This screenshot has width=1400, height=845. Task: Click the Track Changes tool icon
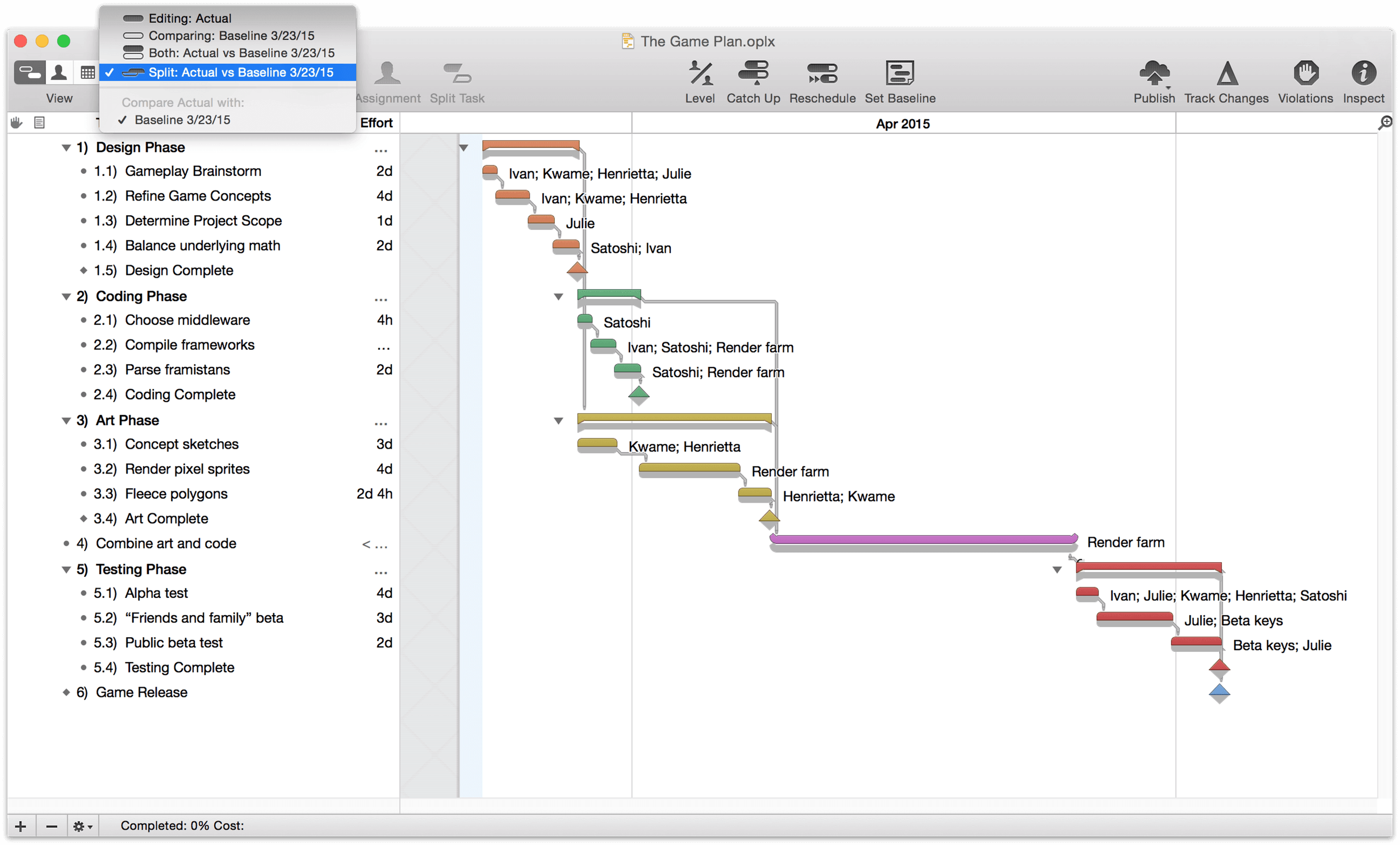pos(1223,74)
